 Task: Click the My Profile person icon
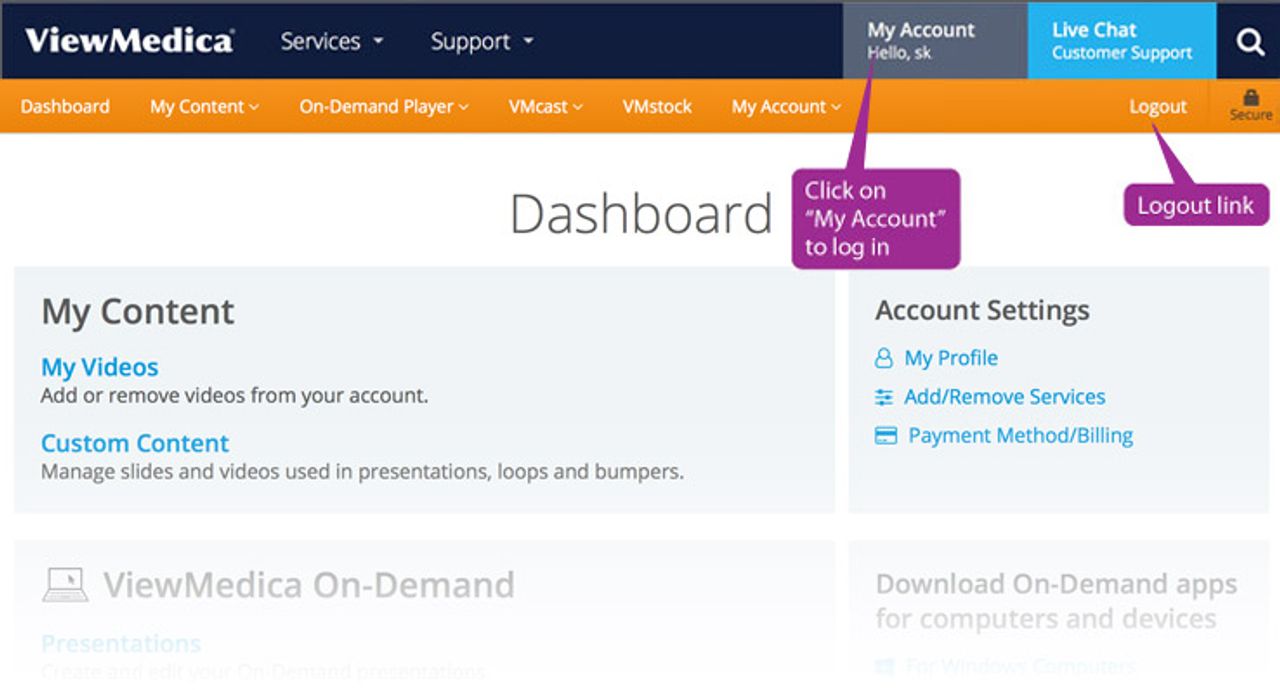click(884, 358)
